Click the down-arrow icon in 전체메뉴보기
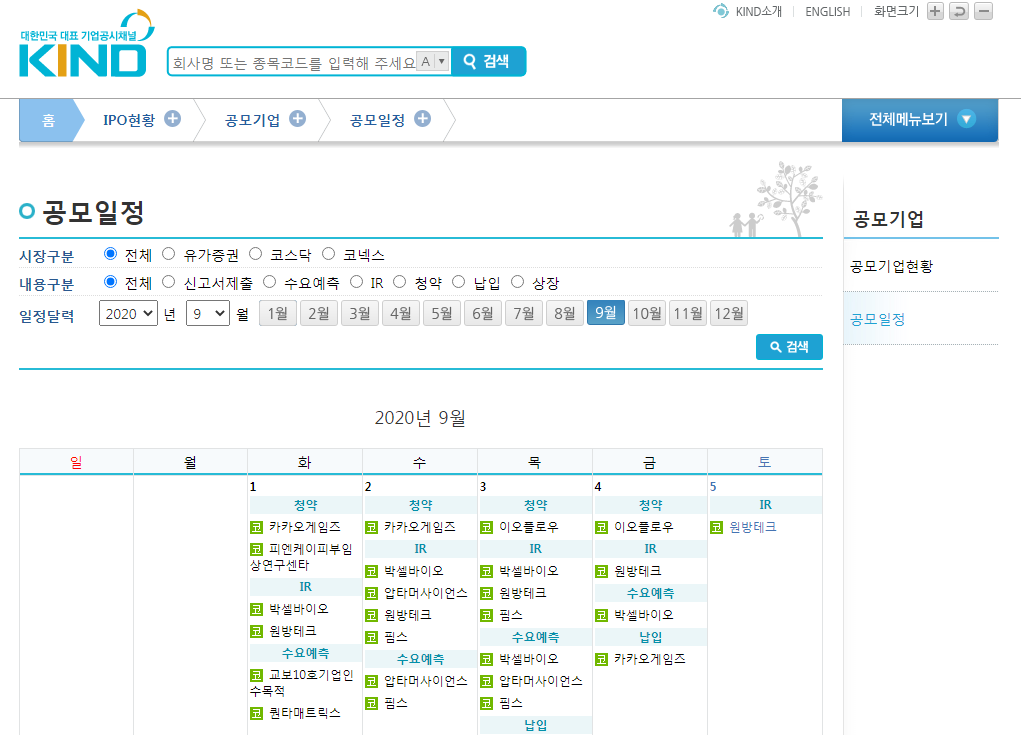Screen dimensions: 1021x735 click(966, 119)
